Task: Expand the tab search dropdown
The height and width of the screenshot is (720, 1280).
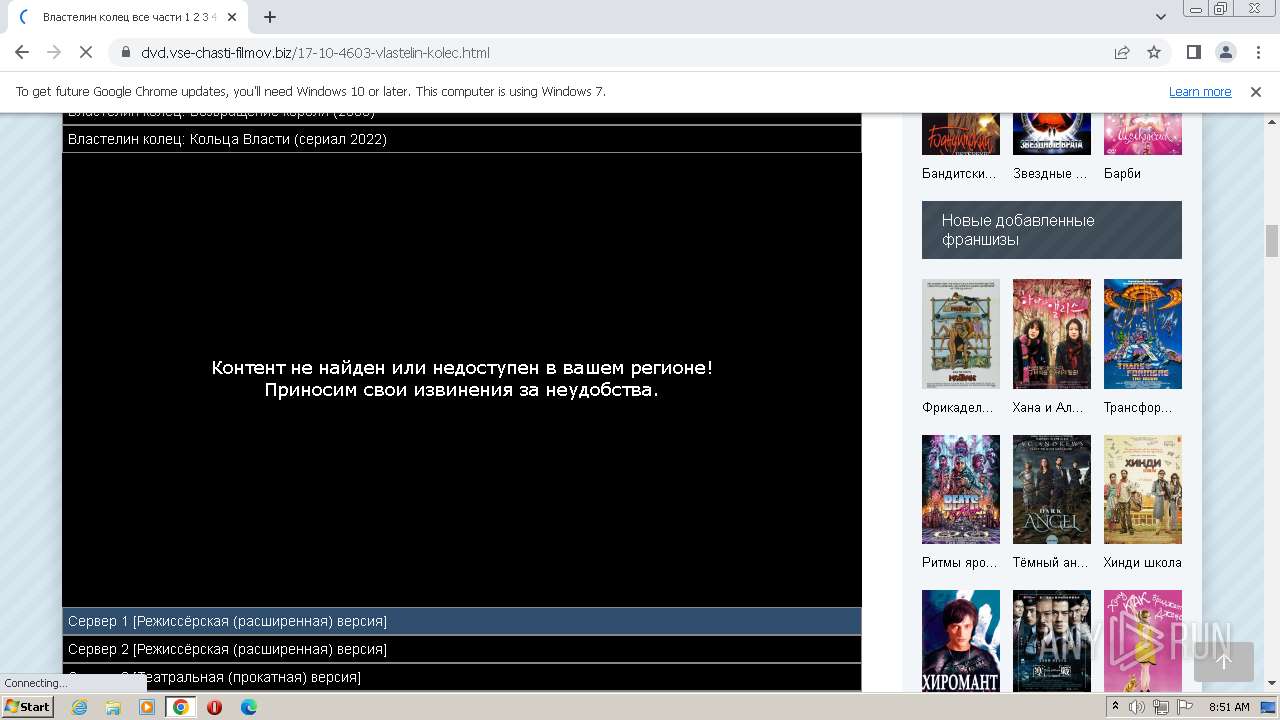Action: tap(1161, 17)
